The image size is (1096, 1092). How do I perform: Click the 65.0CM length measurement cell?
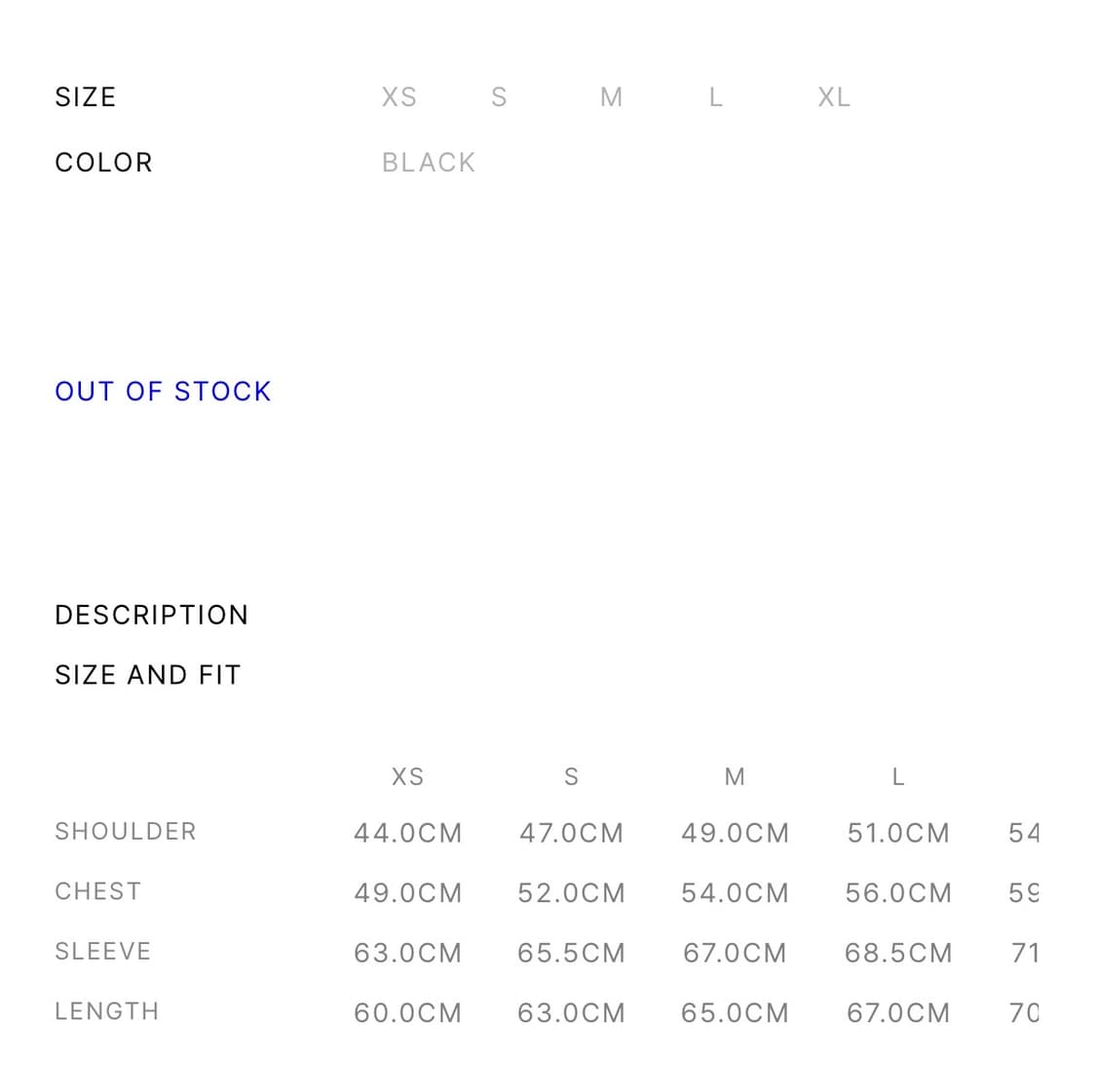tap(735, 1014)
